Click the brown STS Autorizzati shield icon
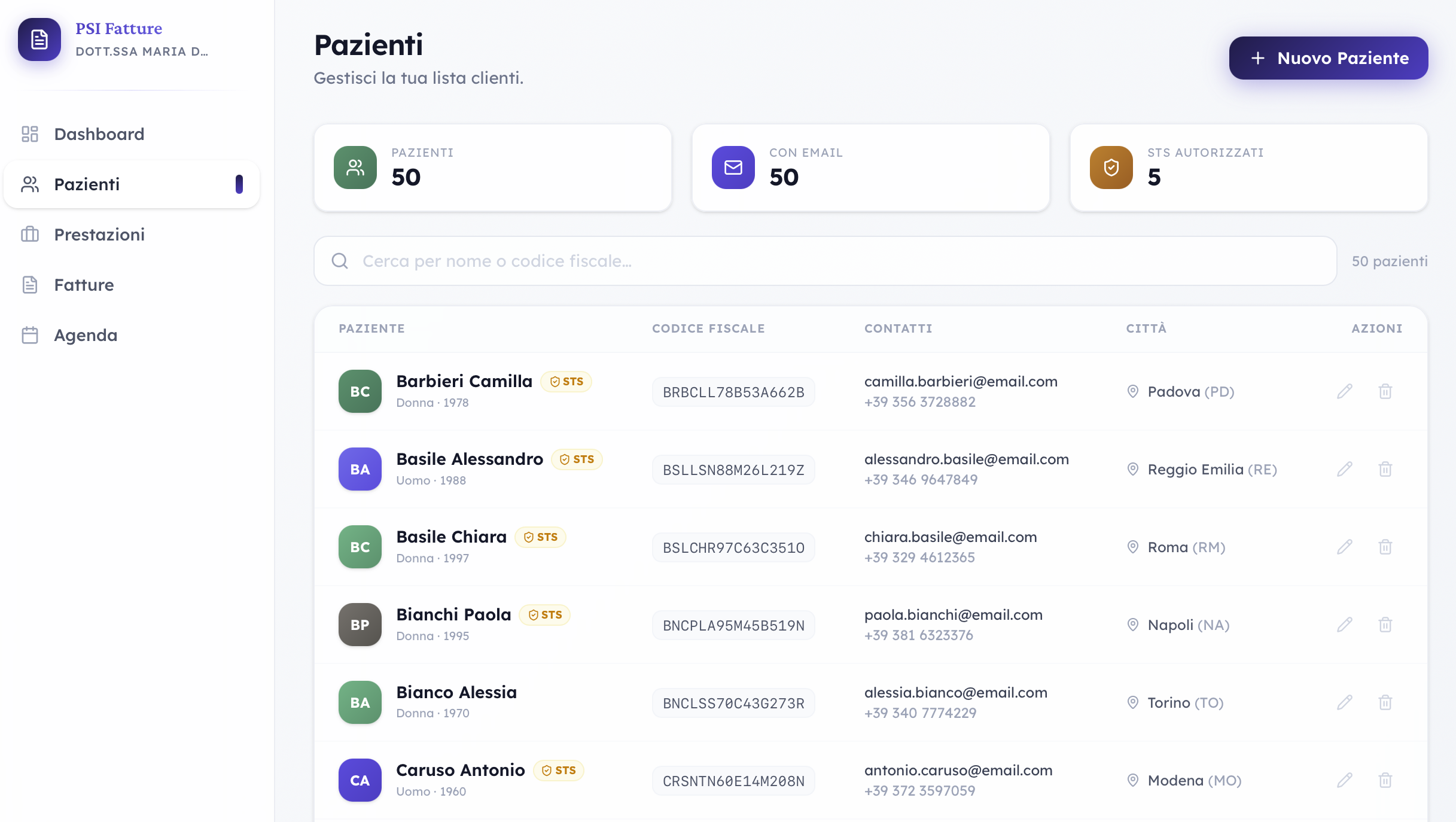The image size is (1456, 822). [1111, 168]
